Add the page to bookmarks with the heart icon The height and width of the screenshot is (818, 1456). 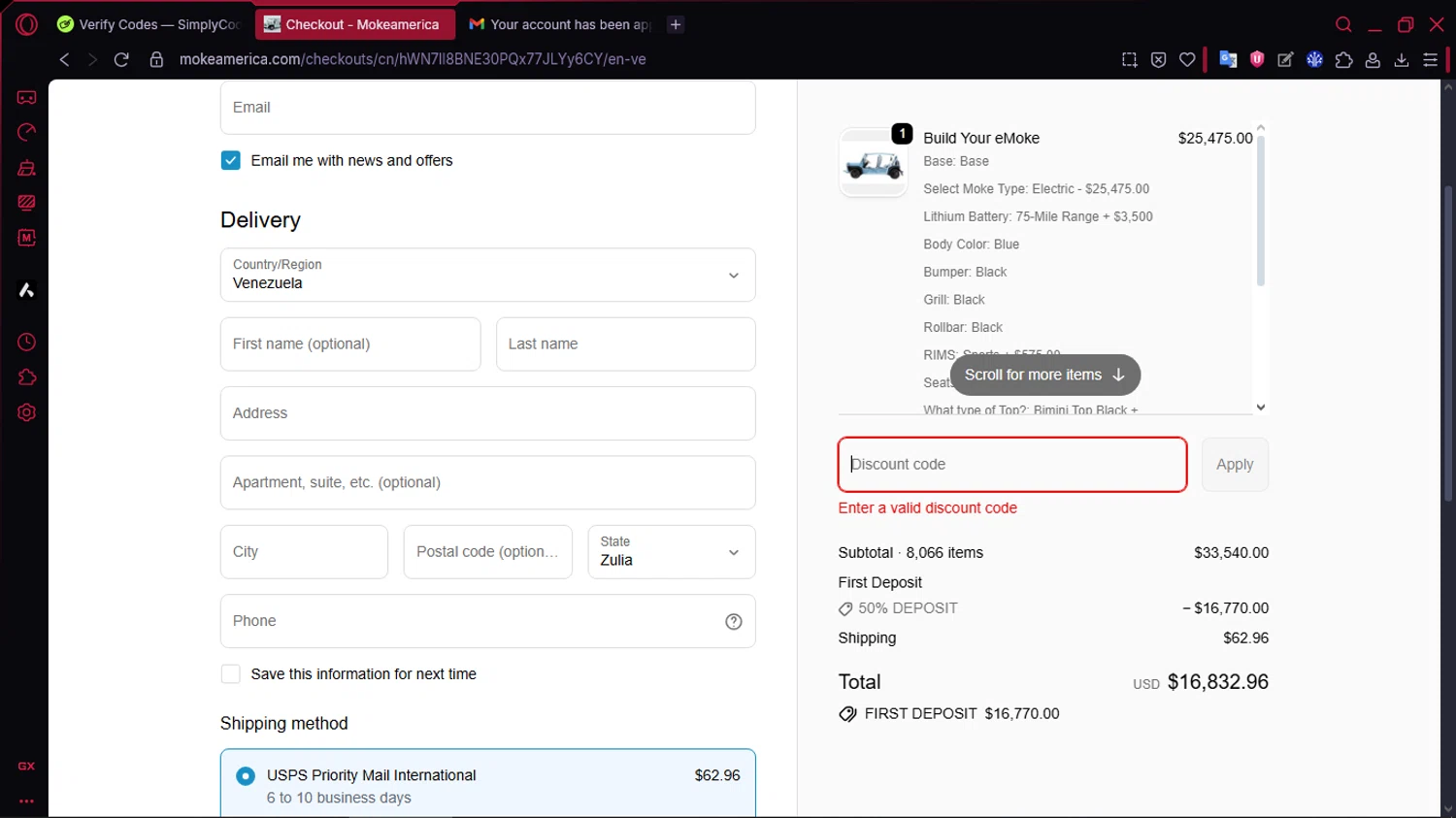point(1187,59)
